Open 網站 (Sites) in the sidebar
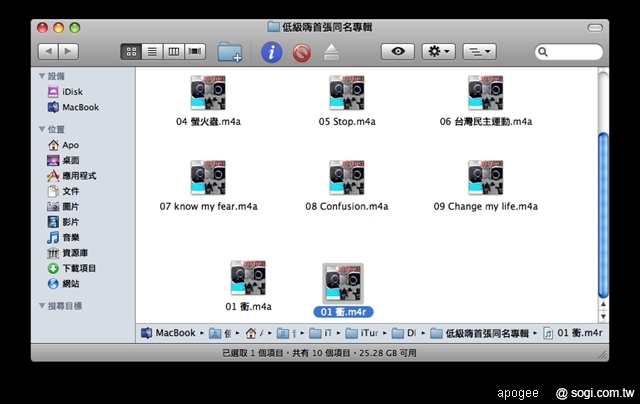Viewport: 640px width, 404px height. pos(63,284)
